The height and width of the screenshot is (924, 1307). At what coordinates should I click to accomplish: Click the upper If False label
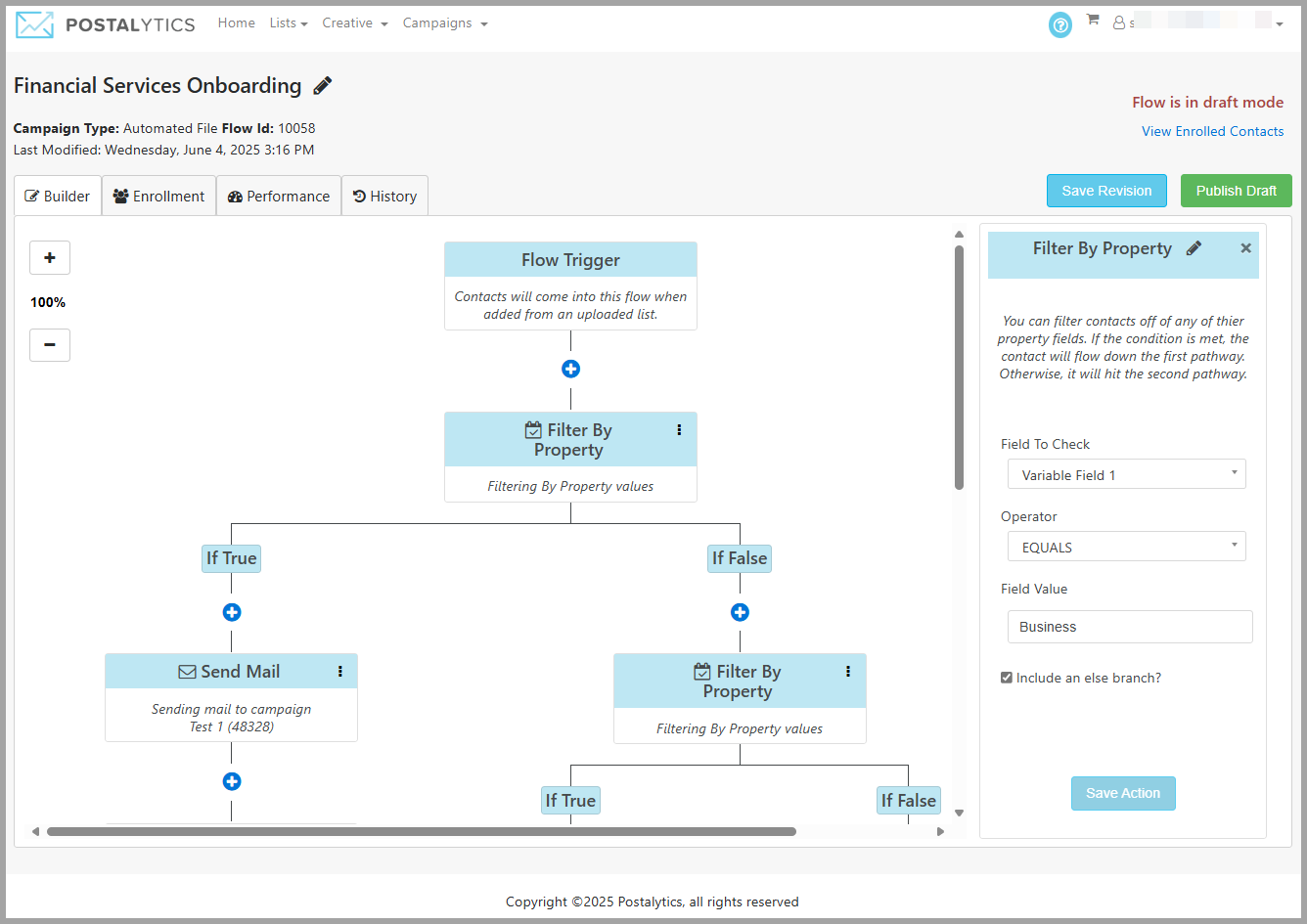click(x=740, y=558)
